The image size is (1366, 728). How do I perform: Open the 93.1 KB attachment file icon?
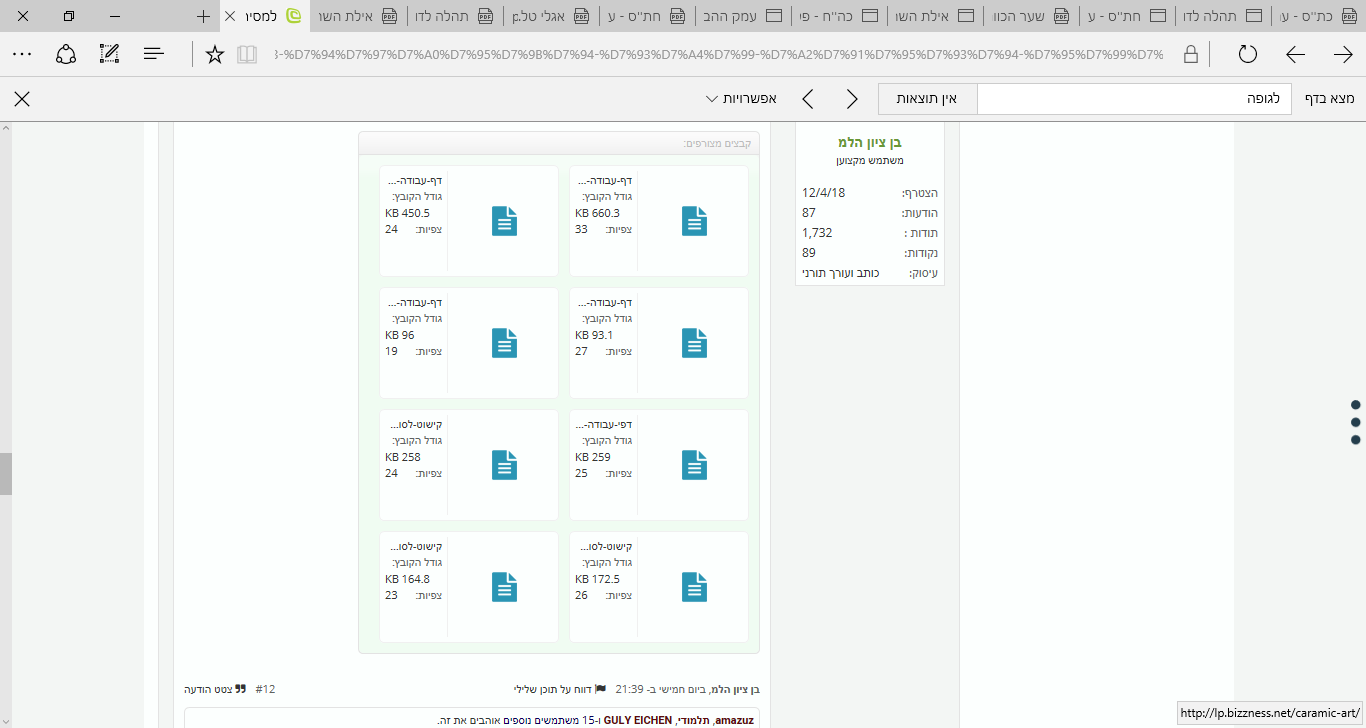694,343
